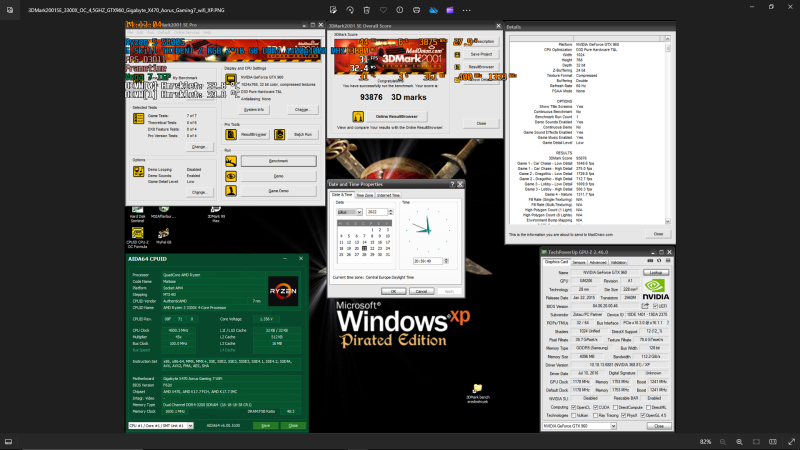Image resolution: width=800 pixels, height=450 pixels.
Task: Click the time input field under the clock
Action: click(x=428, y=261)
